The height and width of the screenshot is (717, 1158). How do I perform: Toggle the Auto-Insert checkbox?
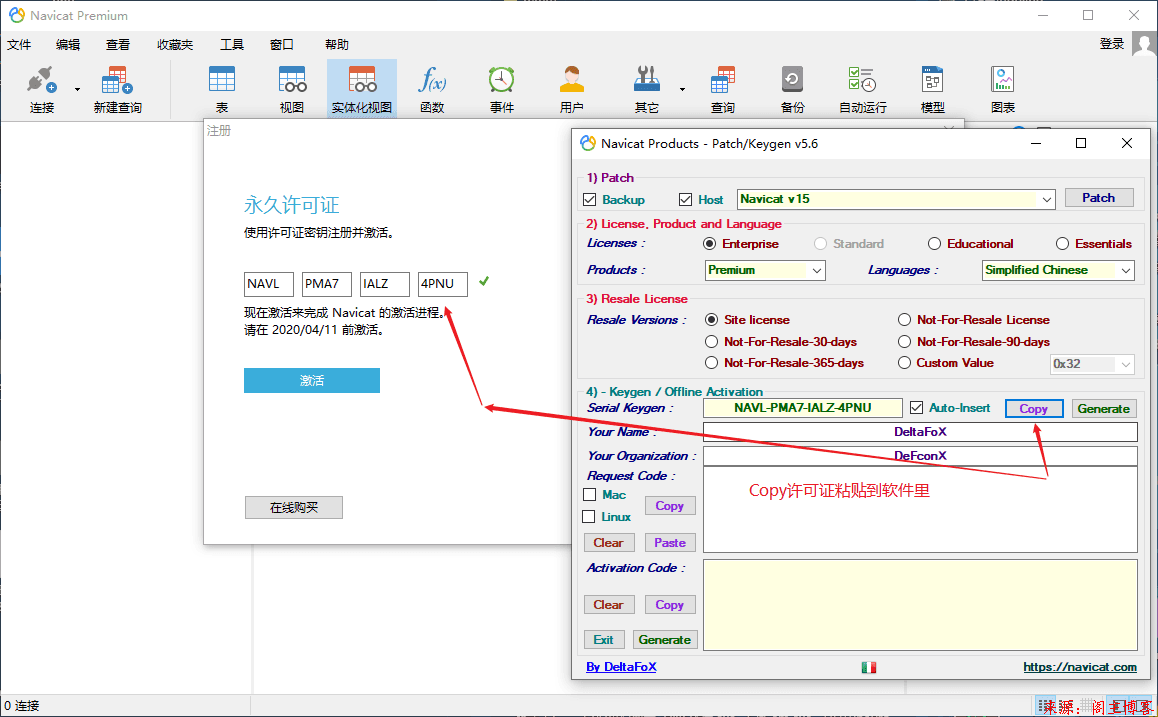917,408
